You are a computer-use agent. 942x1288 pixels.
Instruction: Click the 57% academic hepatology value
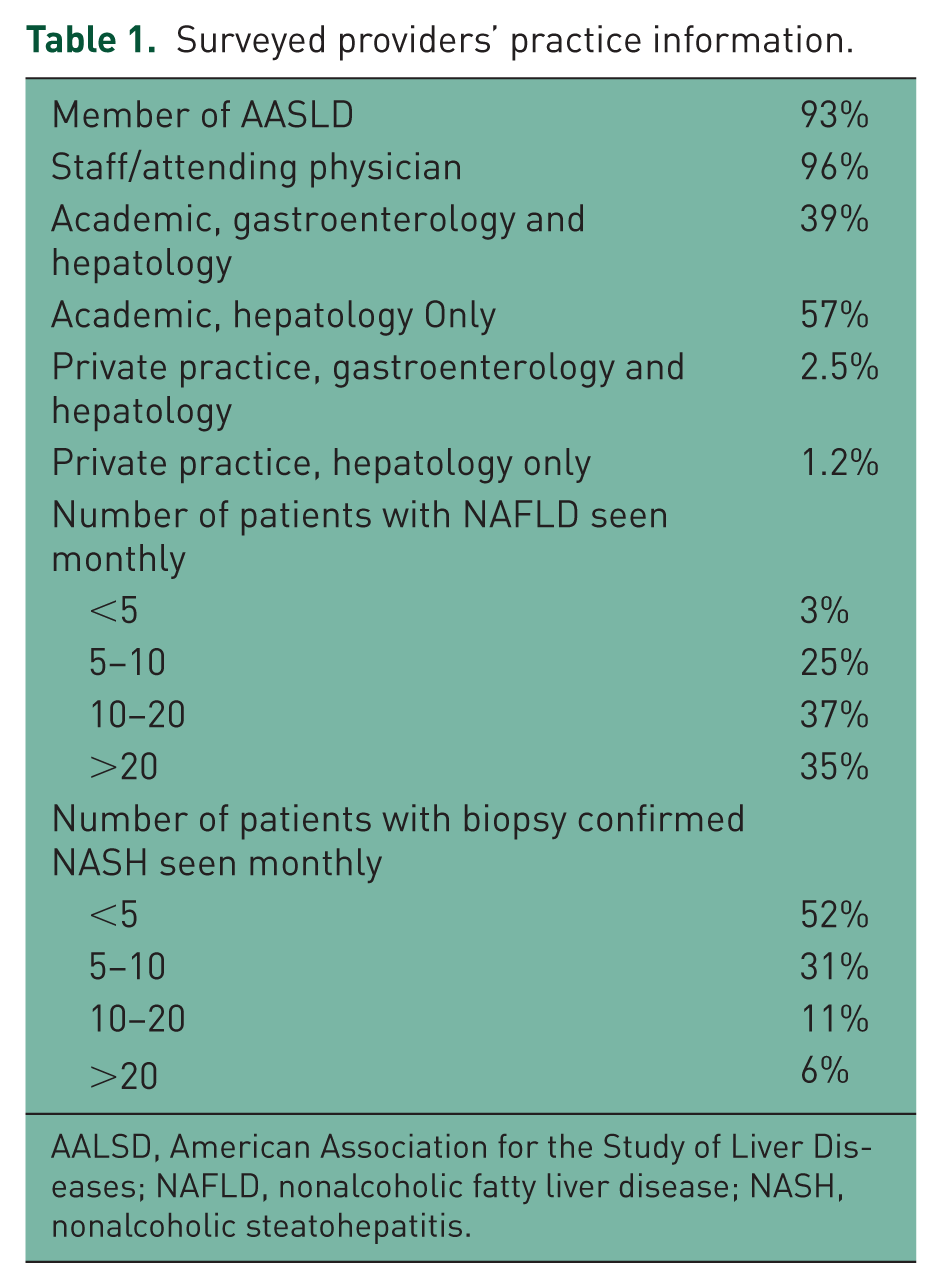coord(834,316)
